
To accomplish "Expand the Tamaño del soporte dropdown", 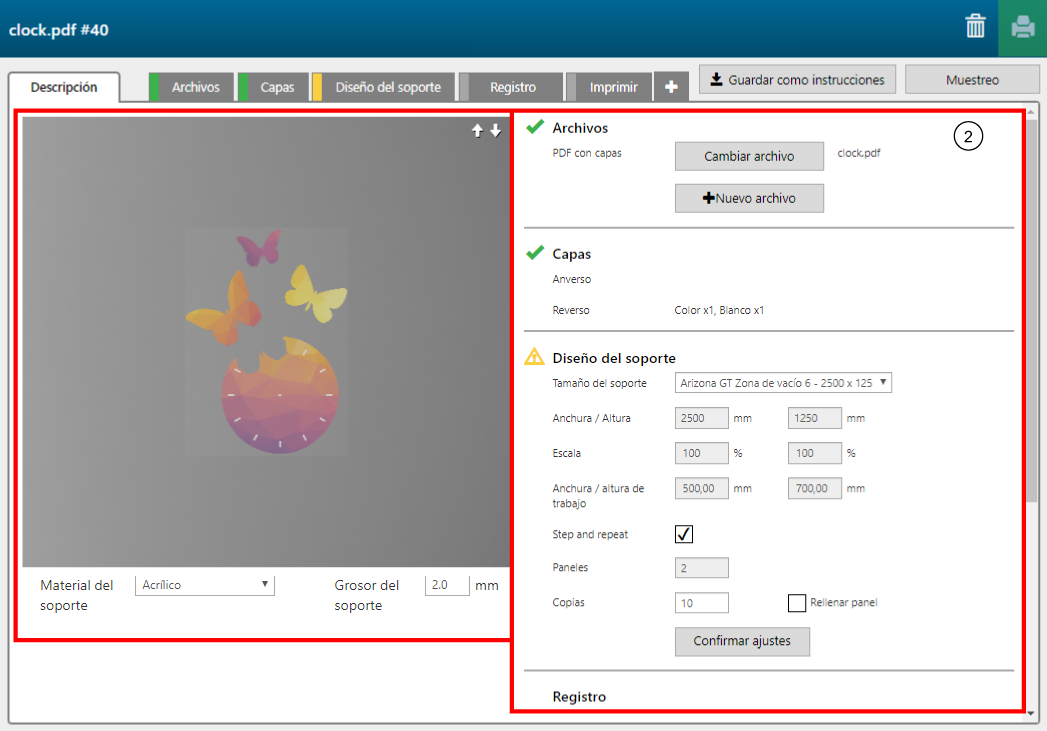I will click(x=783, y=382).
